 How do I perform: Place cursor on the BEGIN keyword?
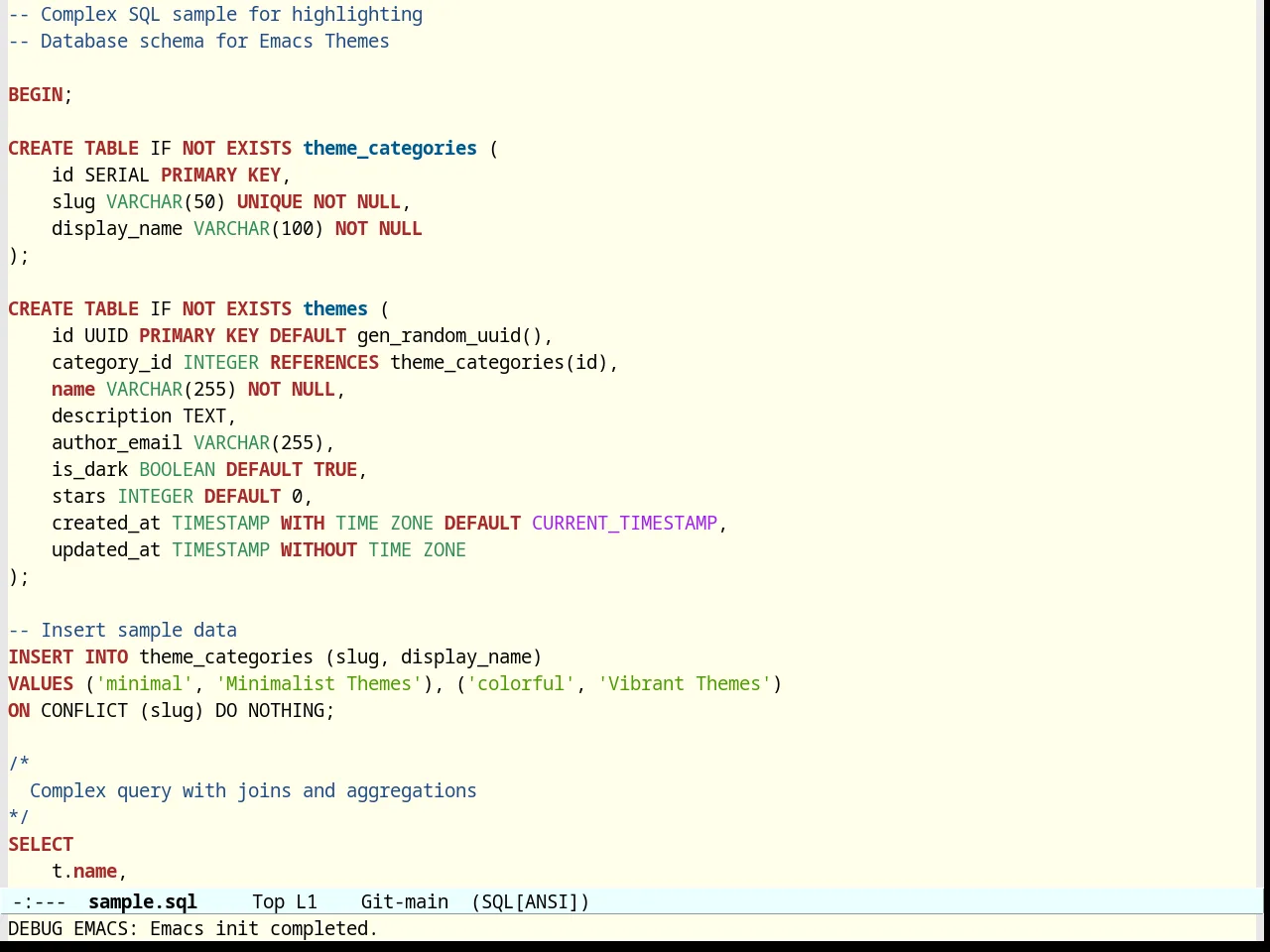pos(36,94)
